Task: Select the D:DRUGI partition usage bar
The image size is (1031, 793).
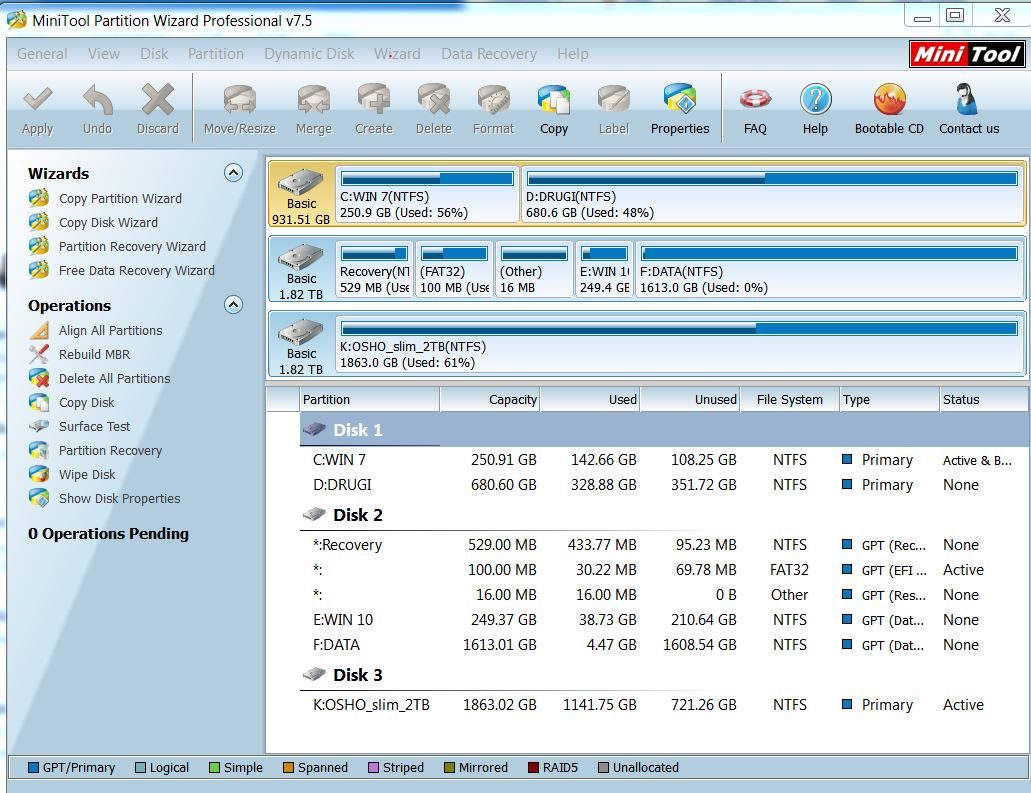Action: 772,179
